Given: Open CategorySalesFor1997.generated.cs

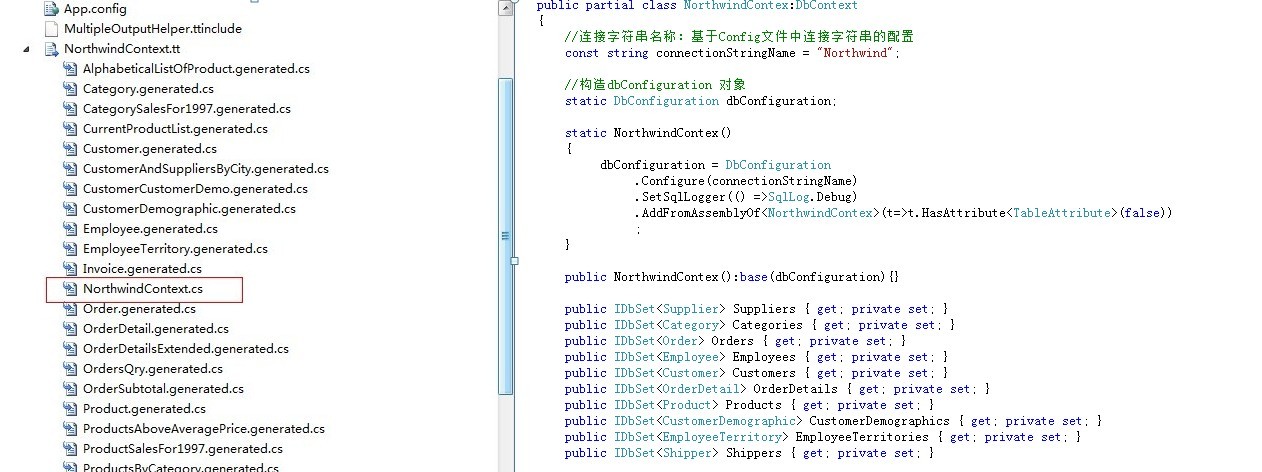Looking at the screenshot, I should tap(187, 109).
